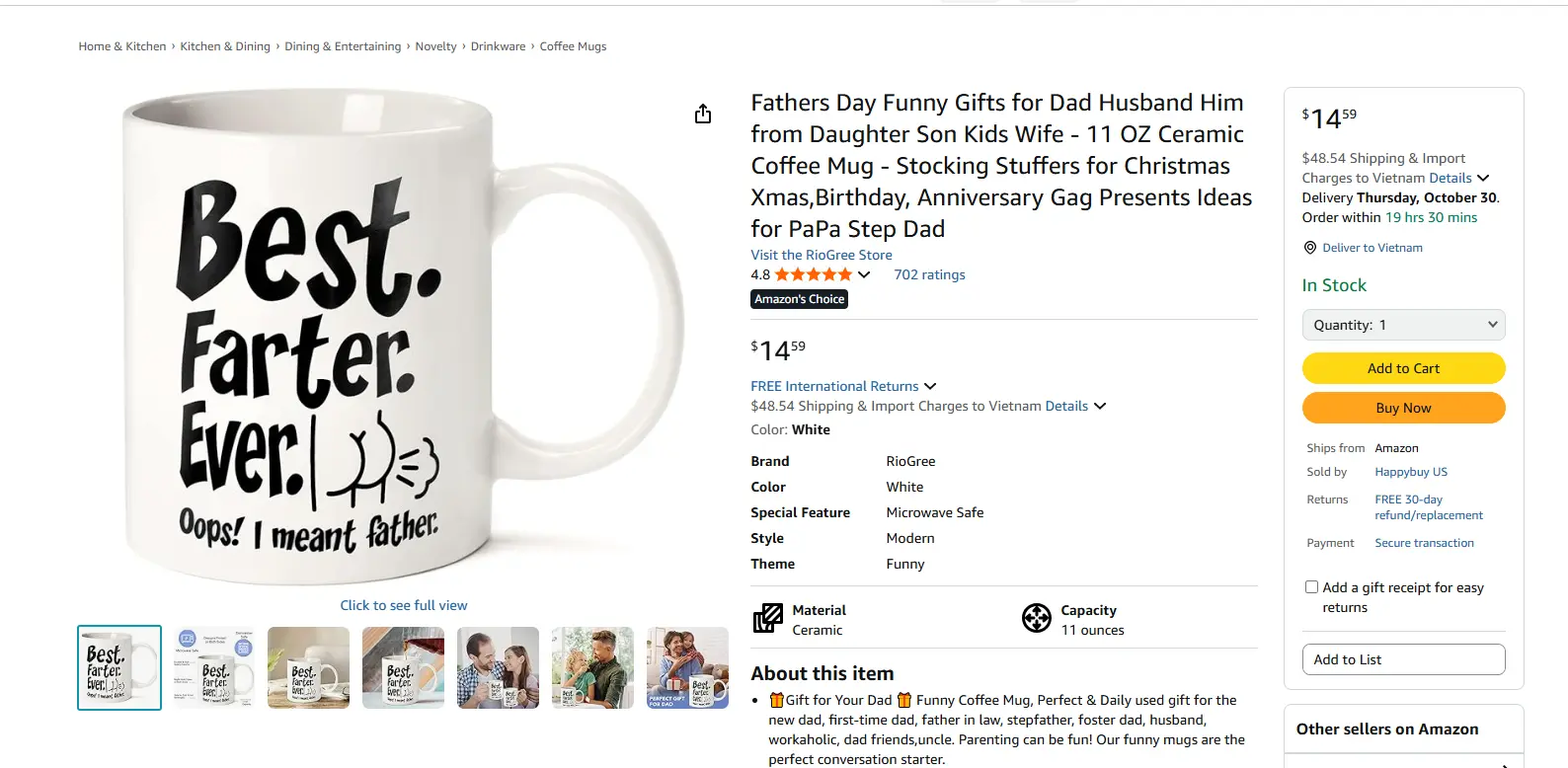This screenshot has width=1568, height=768.
Task: Click the see full view link
Action: tap(404, 604)
